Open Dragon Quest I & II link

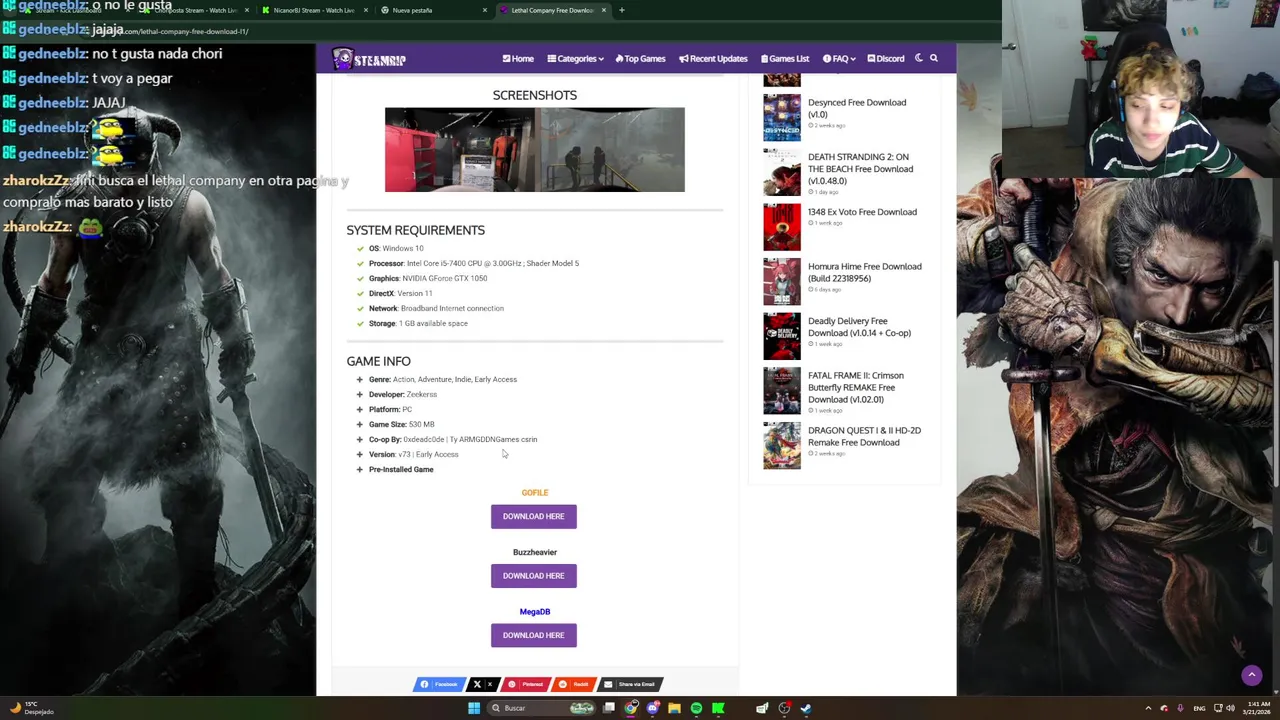pos(864,436)
